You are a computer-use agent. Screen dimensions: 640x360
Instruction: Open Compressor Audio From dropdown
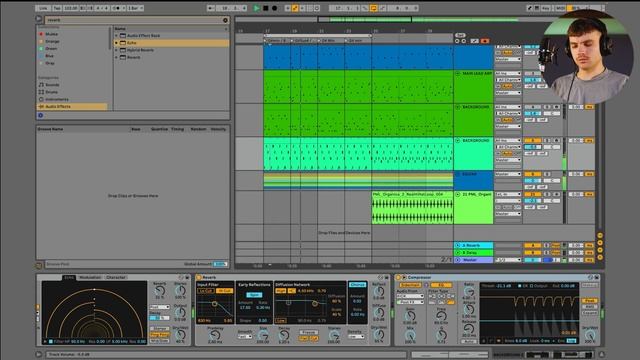[410, 296]
